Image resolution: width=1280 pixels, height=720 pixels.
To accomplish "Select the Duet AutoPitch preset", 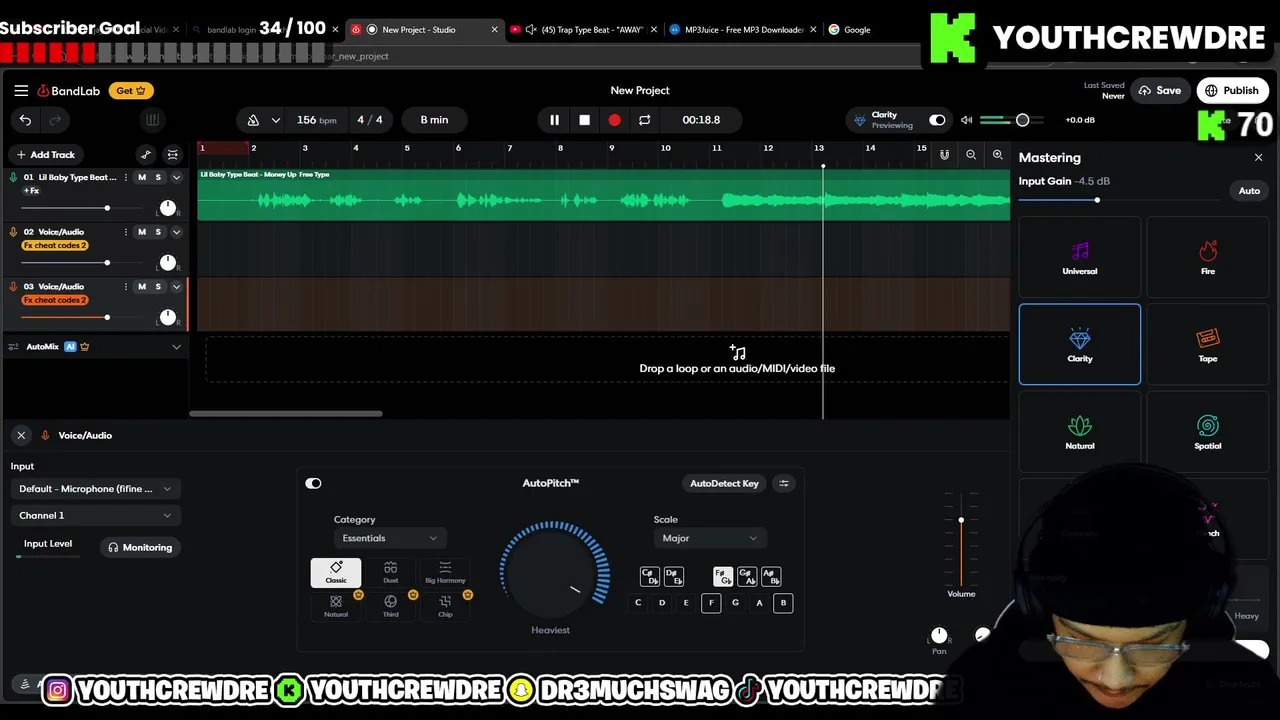I will pyautogui.click(x=390, y=572).
